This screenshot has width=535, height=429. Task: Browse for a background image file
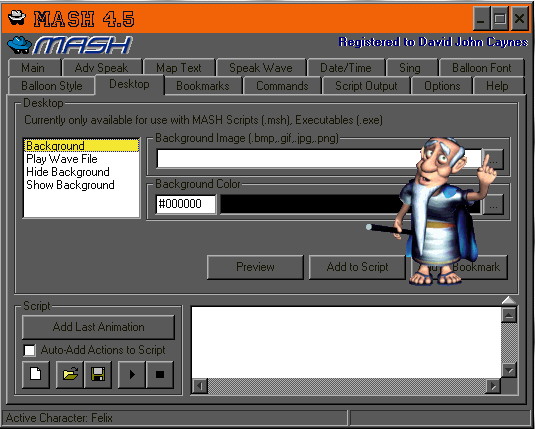pos(494,159)
